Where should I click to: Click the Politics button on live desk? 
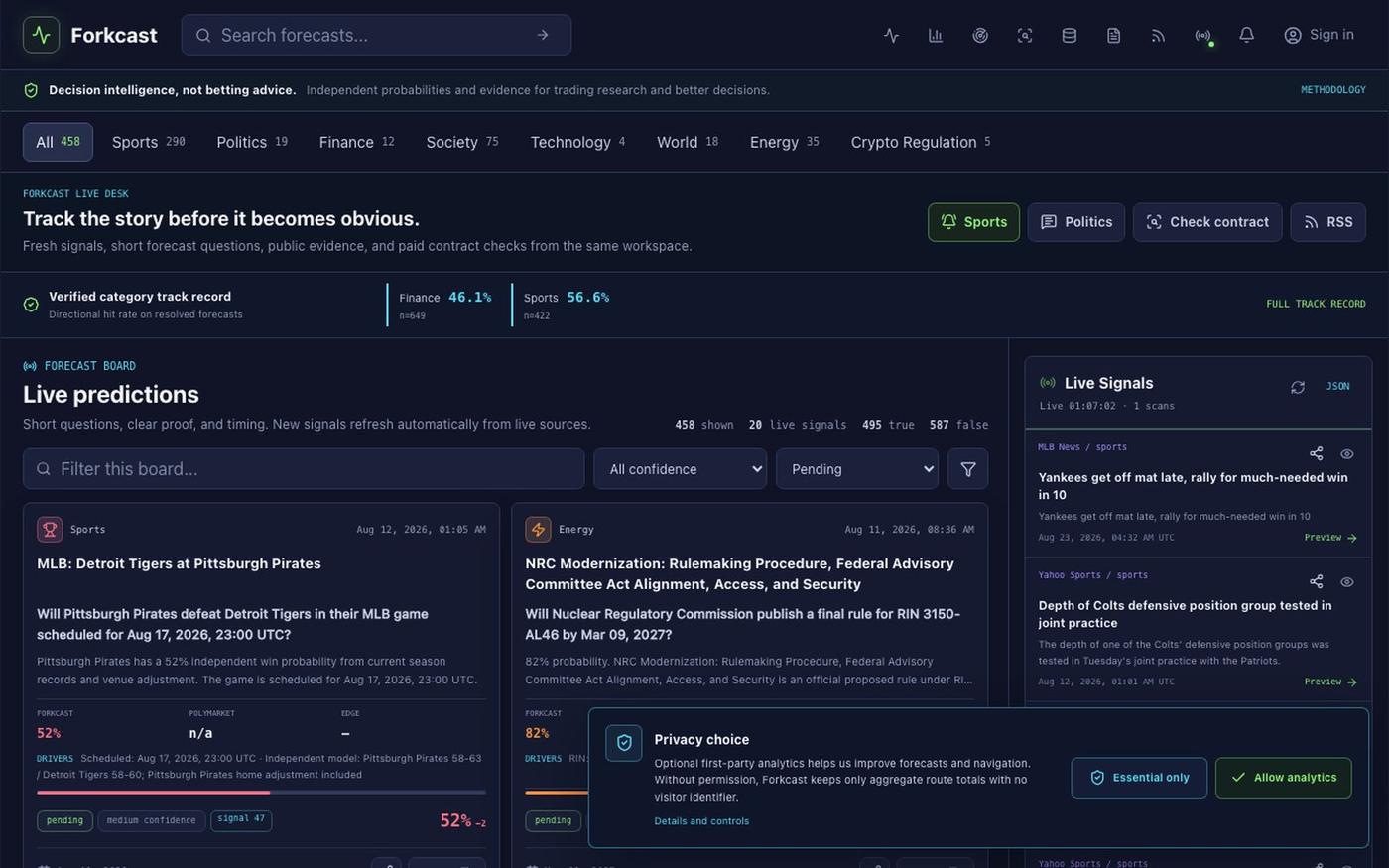(x=1075, y=222)
